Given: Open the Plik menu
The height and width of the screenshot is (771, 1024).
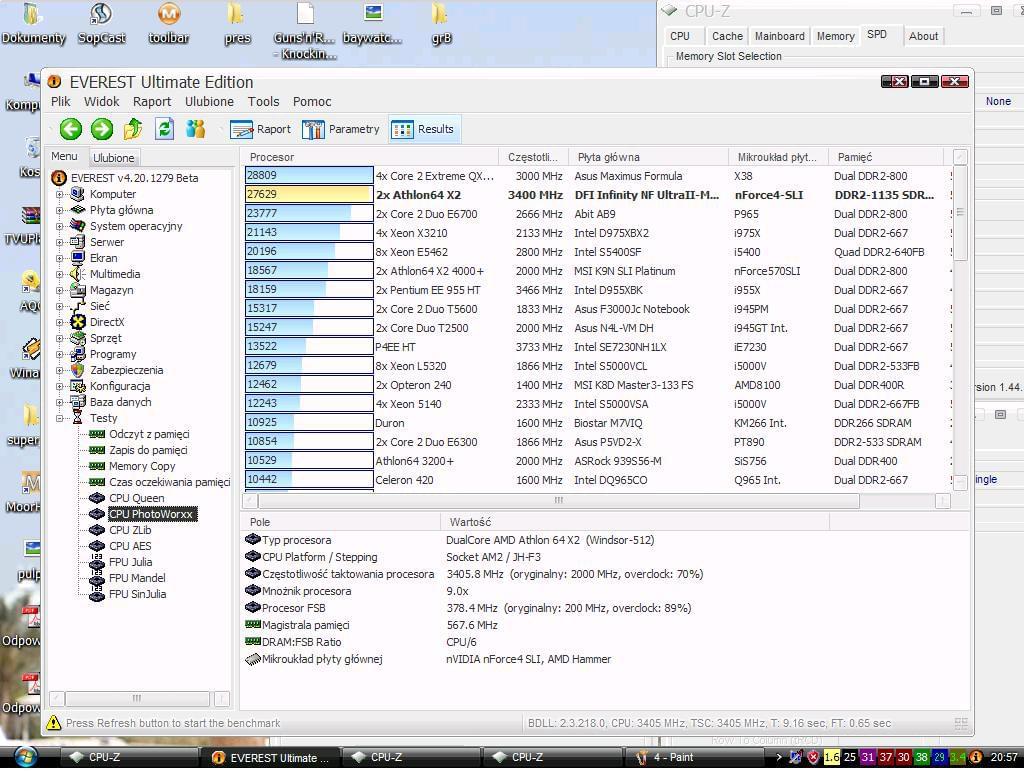Looking at the screenshot, I should [x=60, y=101].
